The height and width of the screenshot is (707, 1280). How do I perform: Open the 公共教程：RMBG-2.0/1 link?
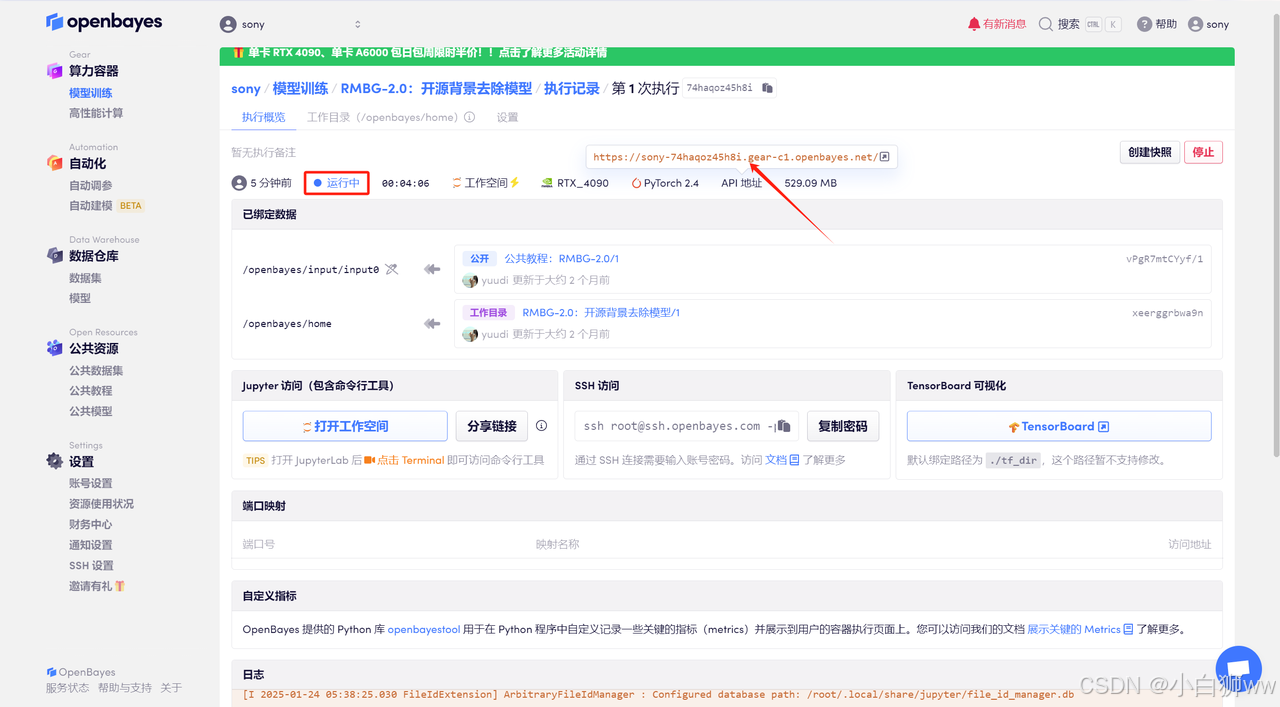click(561, 258)
